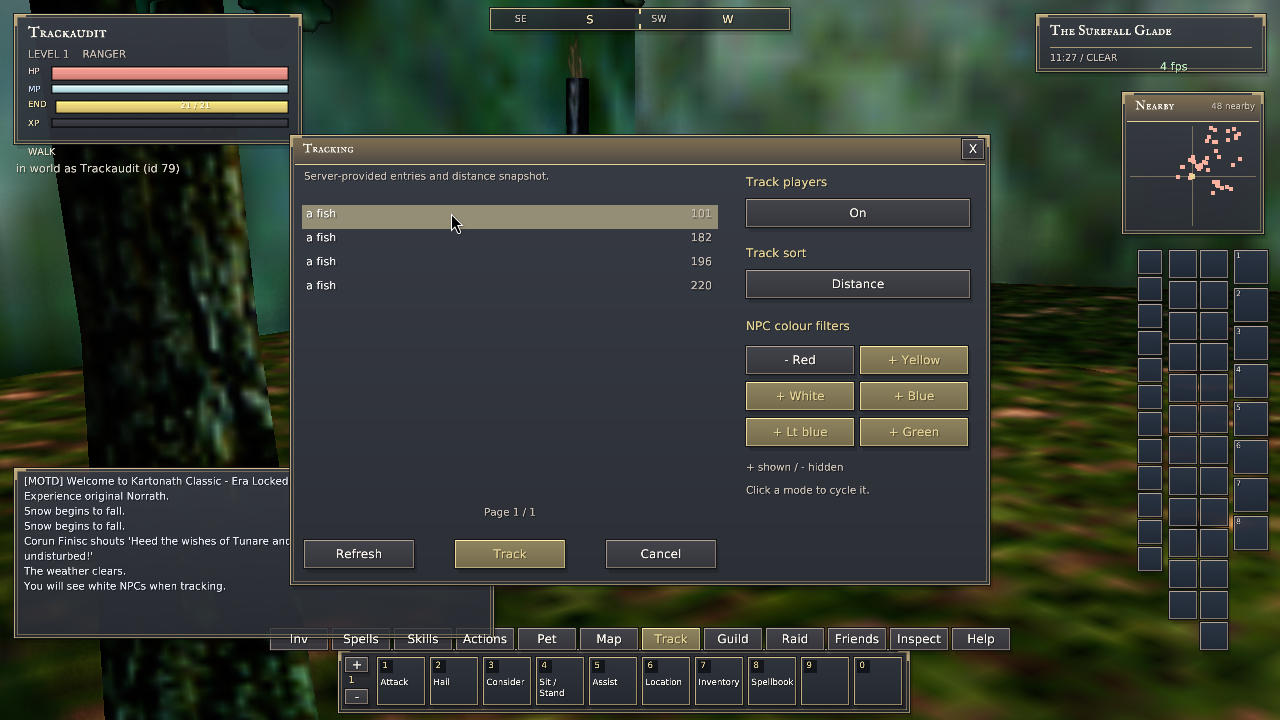Toggle the Yellow NPC colour filter
Viewport: 1280px width, 720px height.
(914, 360)
